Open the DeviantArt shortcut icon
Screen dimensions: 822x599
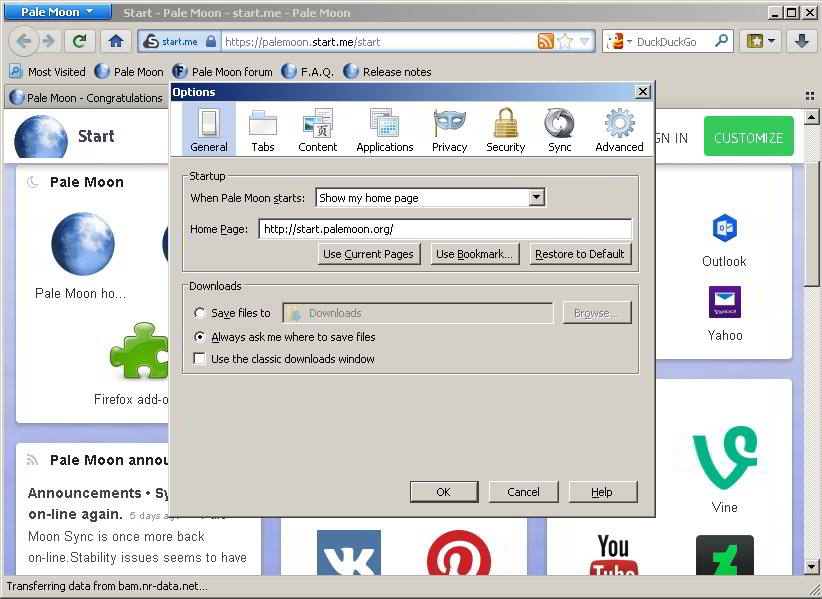pyautogui.click(x=724, y=556)
